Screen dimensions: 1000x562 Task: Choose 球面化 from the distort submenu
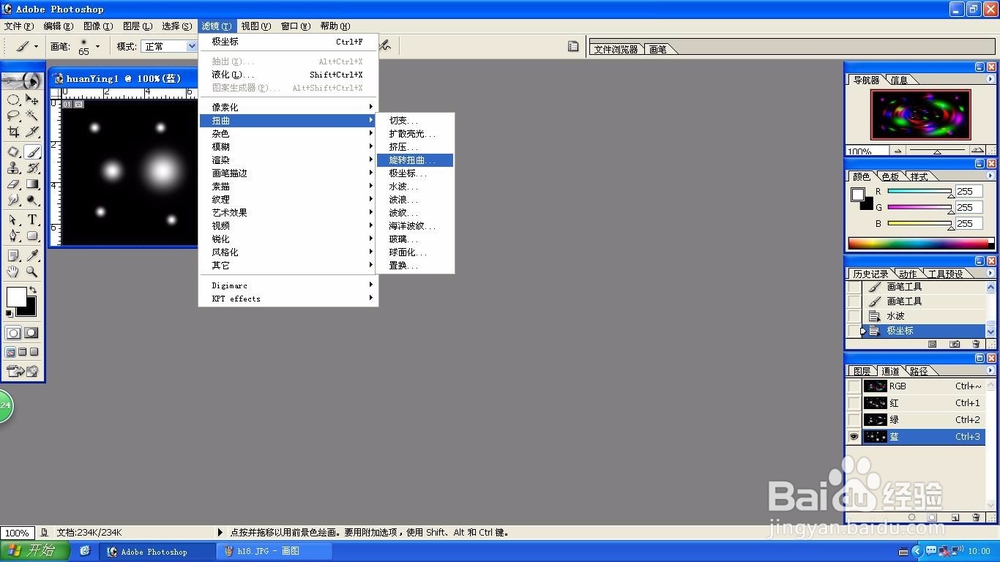pos(415,252)
